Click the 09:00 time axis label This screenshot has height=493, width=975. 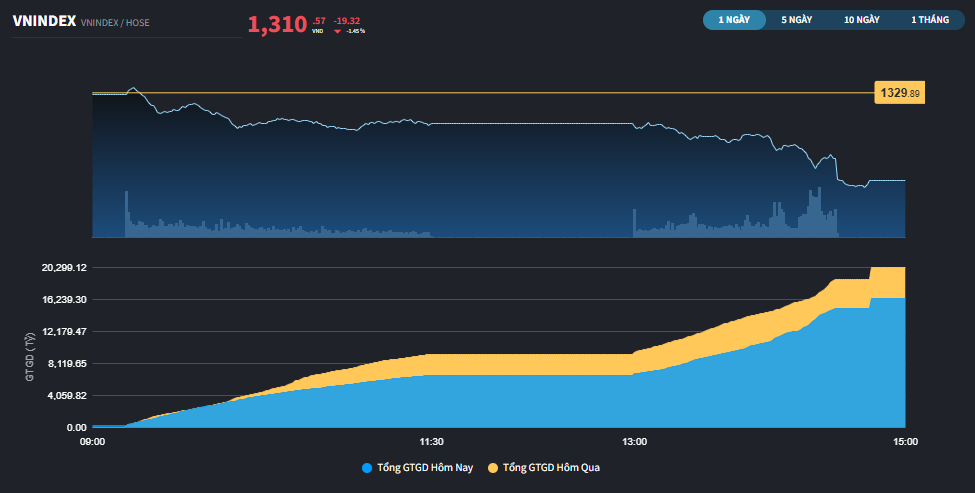pyautogui.click(x=92, y=441)
